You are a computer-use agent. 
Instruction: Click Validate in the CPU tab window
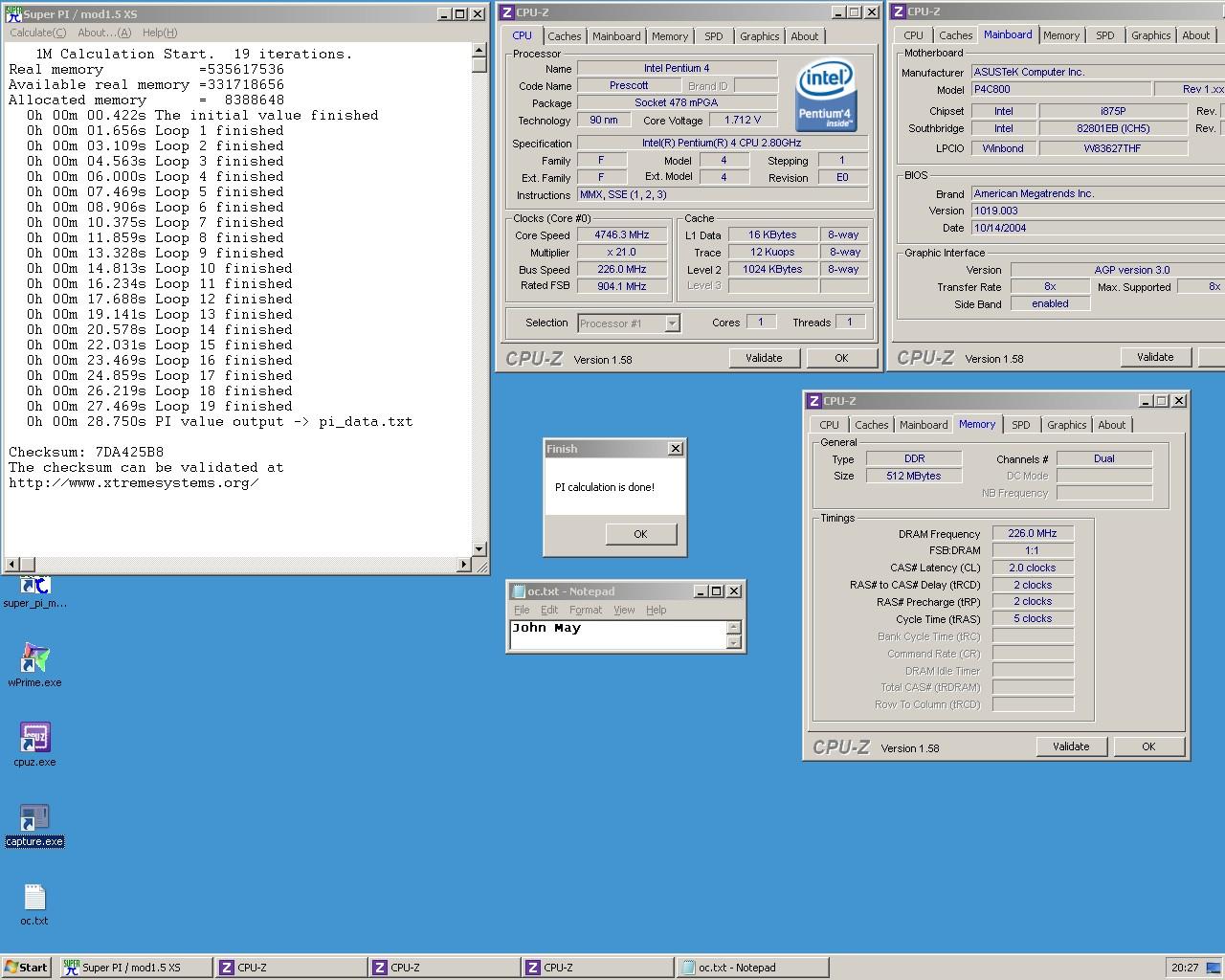(x=764, y=358)
